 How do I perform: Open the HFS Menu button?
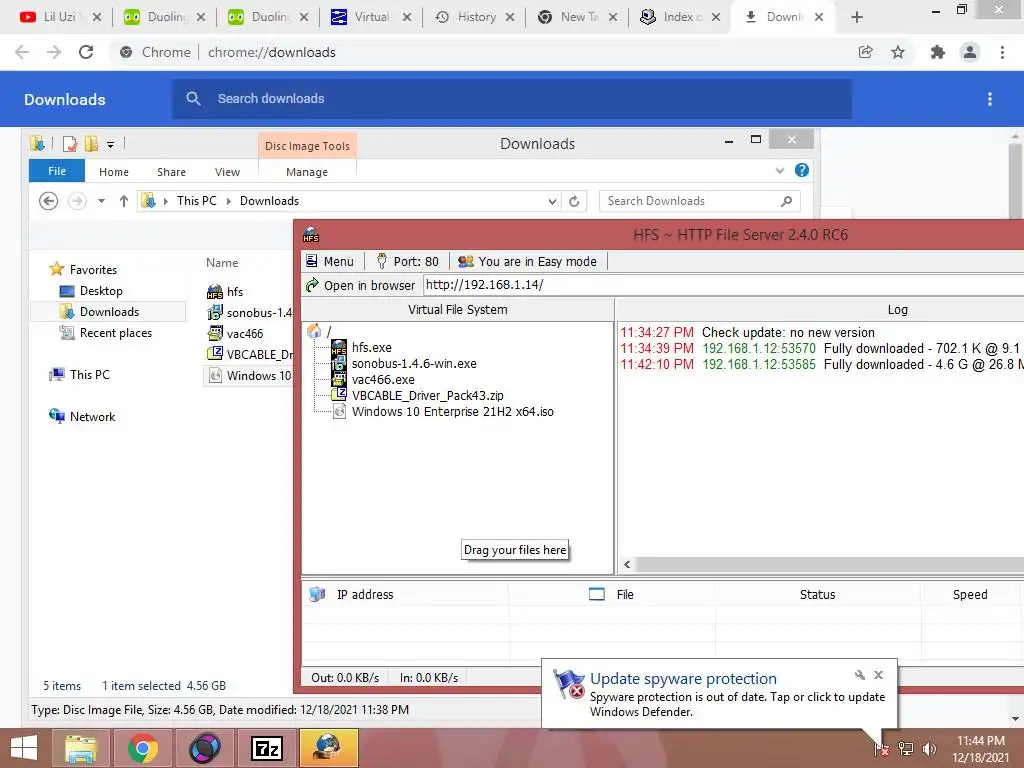pyautogui.click(x=330, y=261)
